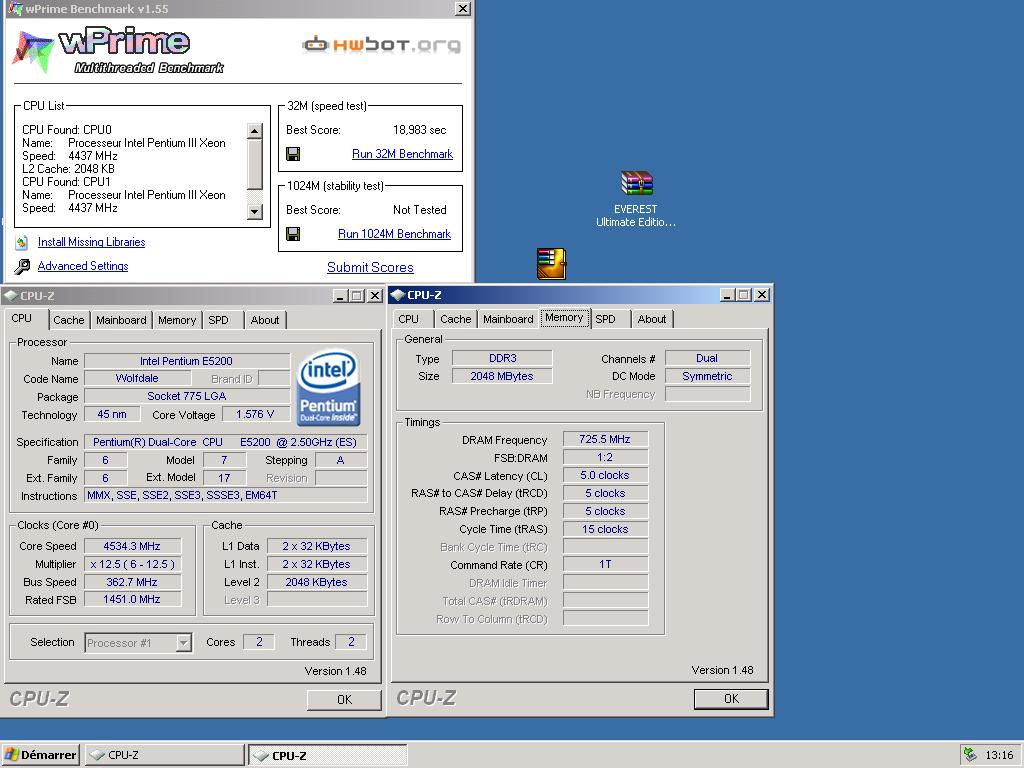This screenshot has height=768, width=1024.
Task: Click the Name field Intel Pentium E5200
Action: pos(187,360)
